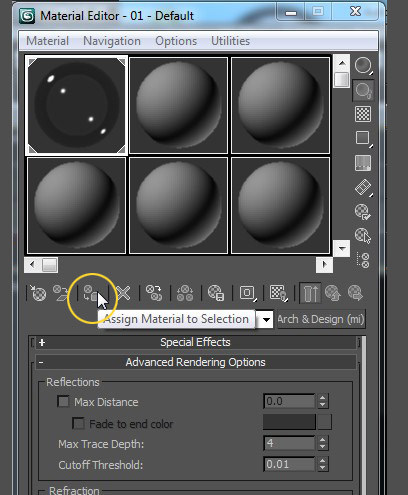Toggle Show End Result button
408x495 pixels.
(x=310, y=293)
